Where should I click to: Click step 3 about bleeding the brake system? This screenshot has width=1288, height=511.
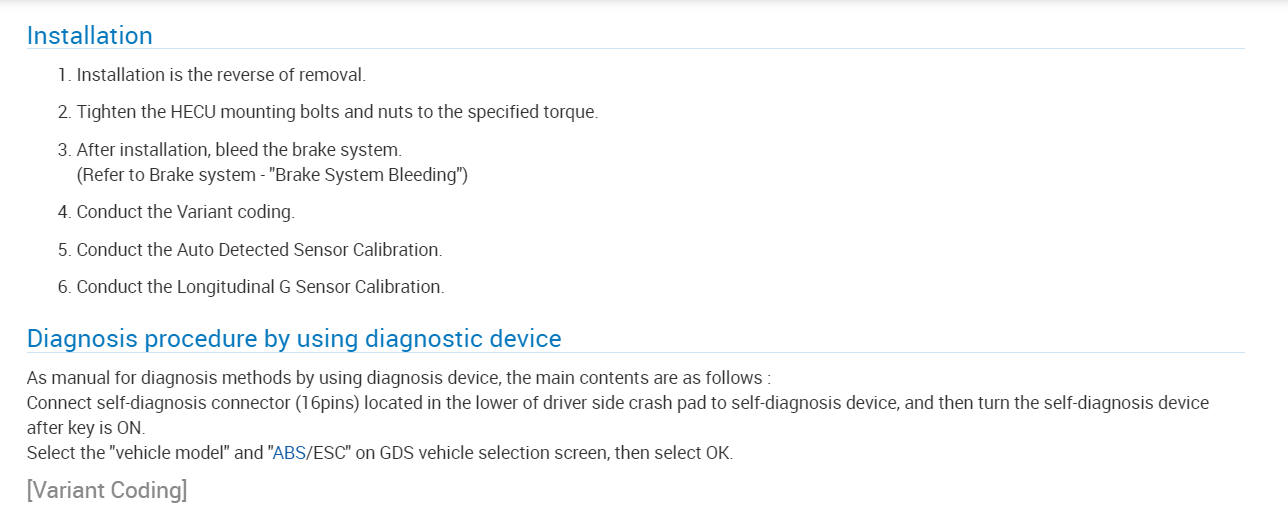coord(239,150)
